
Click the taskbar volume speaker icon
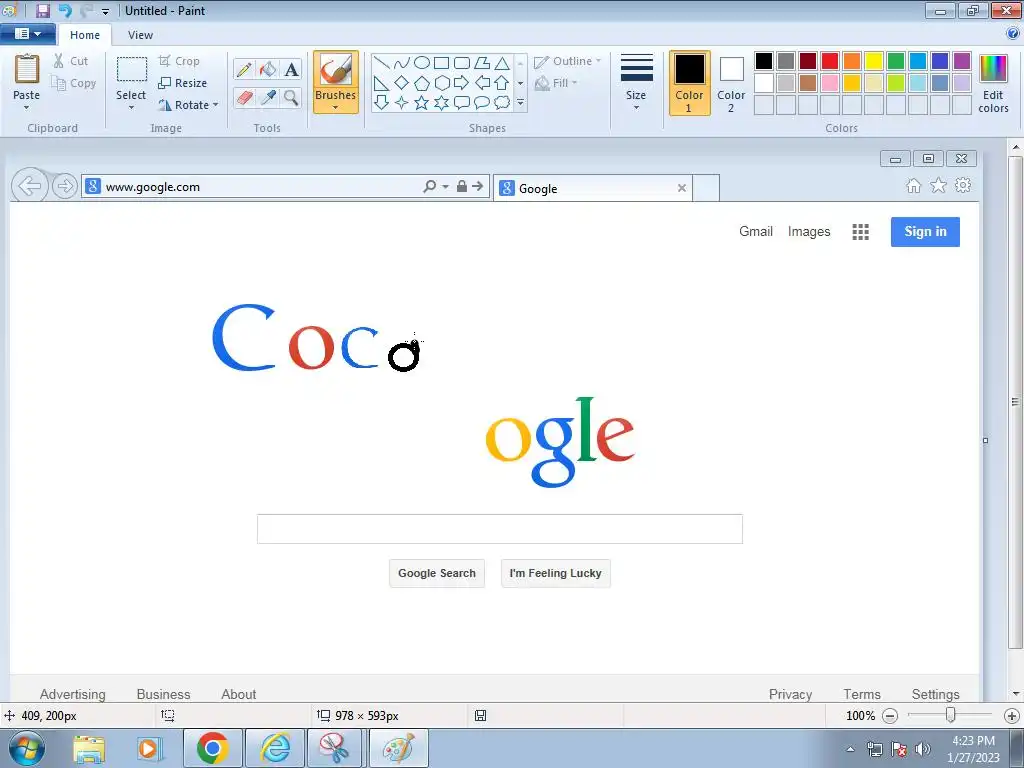922,749
